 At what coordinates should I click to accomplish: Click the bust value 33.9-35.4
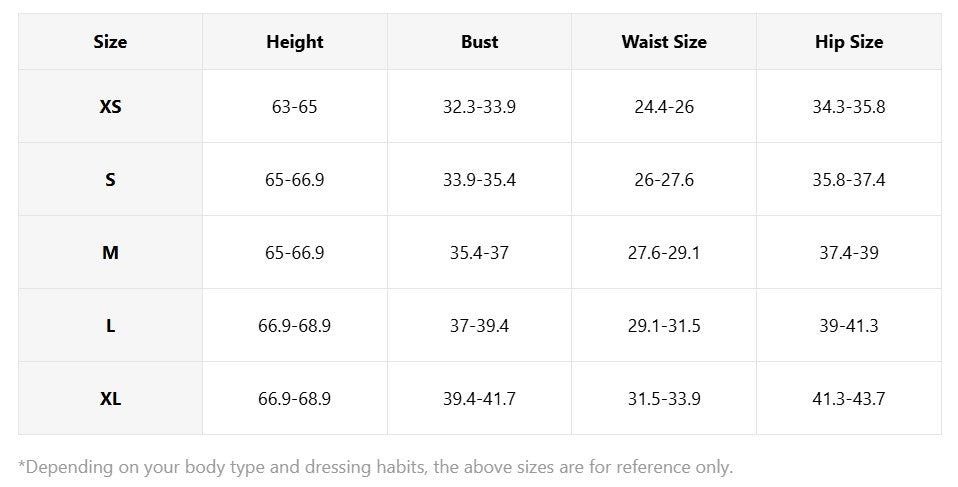pos(479,180)
